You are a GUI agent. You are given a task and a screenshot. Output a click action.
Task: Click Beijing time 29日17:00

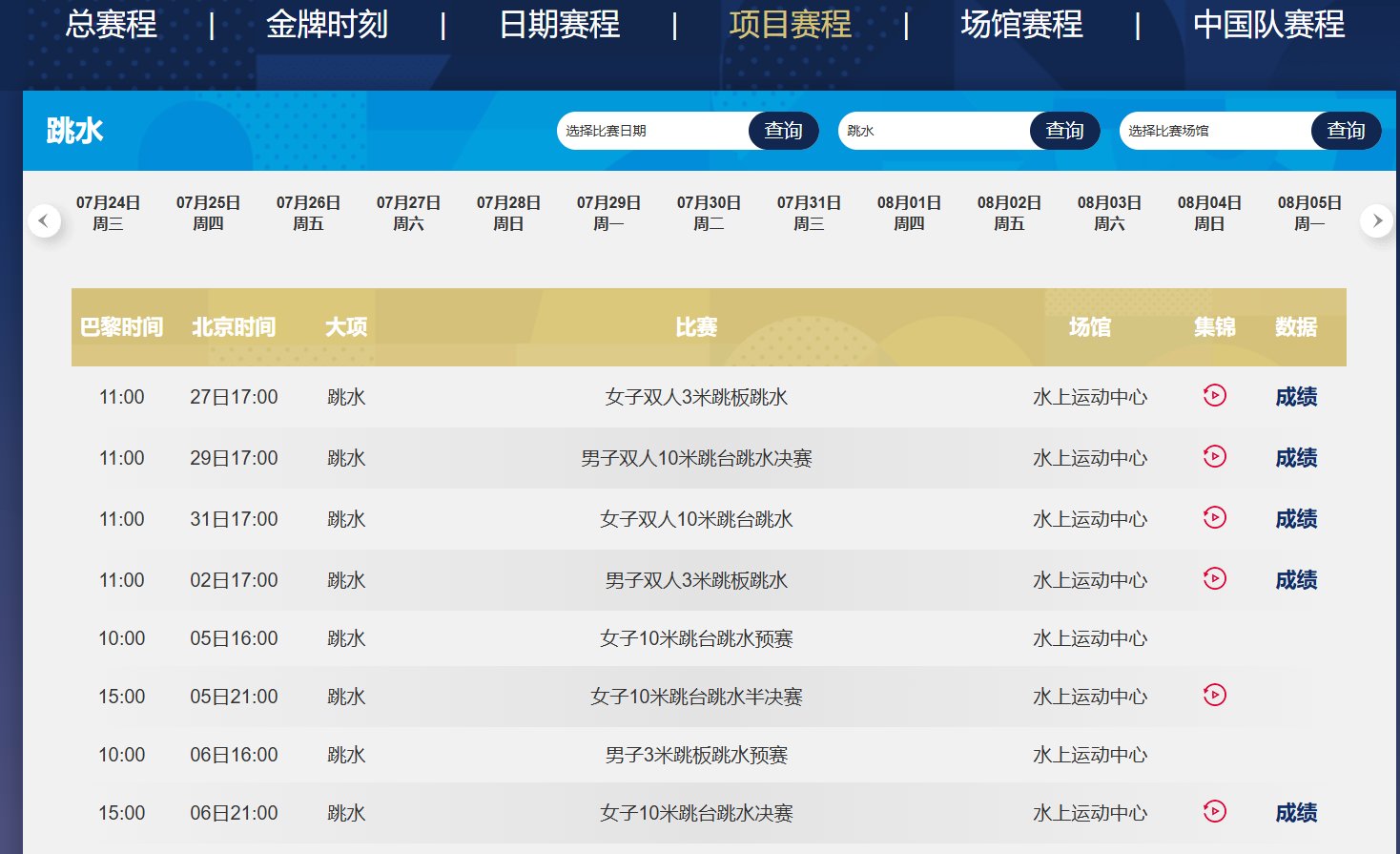pos(234,458)
